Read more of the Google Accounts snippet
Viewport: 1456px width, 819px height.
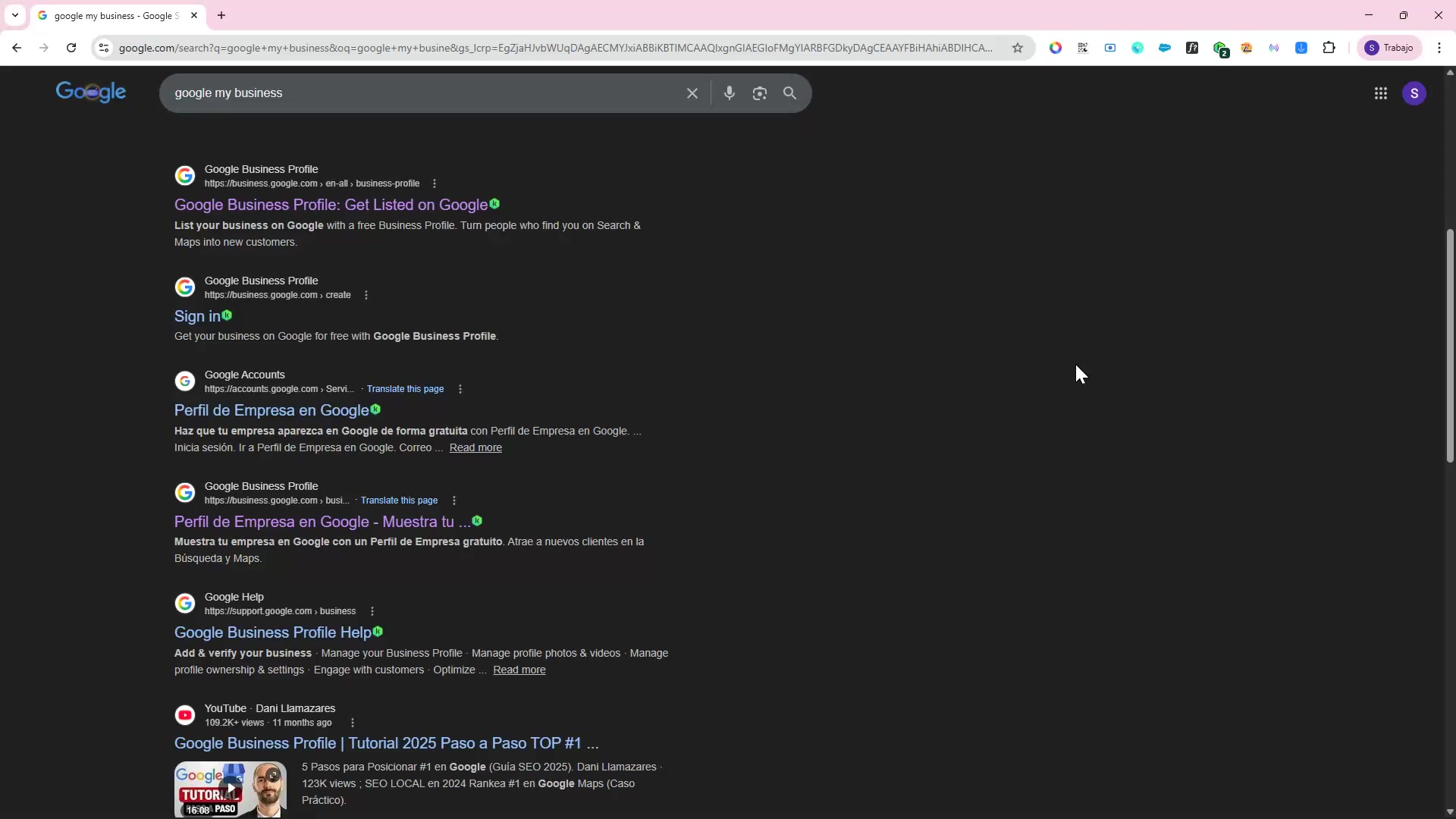pos(475,447)
